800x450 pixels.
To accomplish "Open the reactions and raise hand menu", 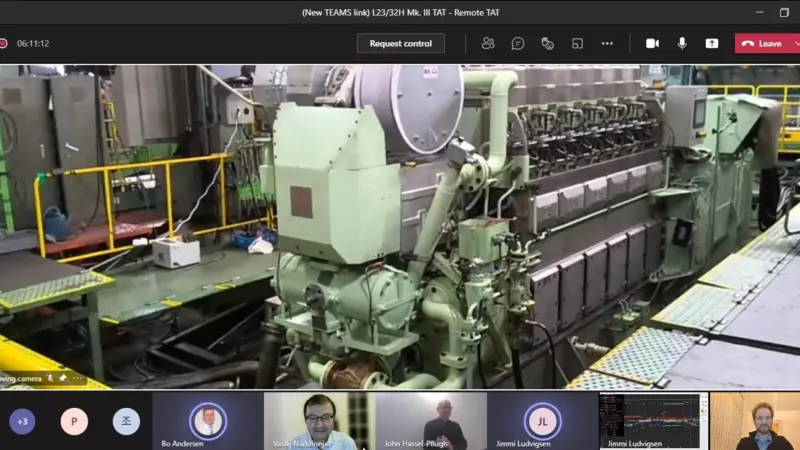I will point(547,43).
